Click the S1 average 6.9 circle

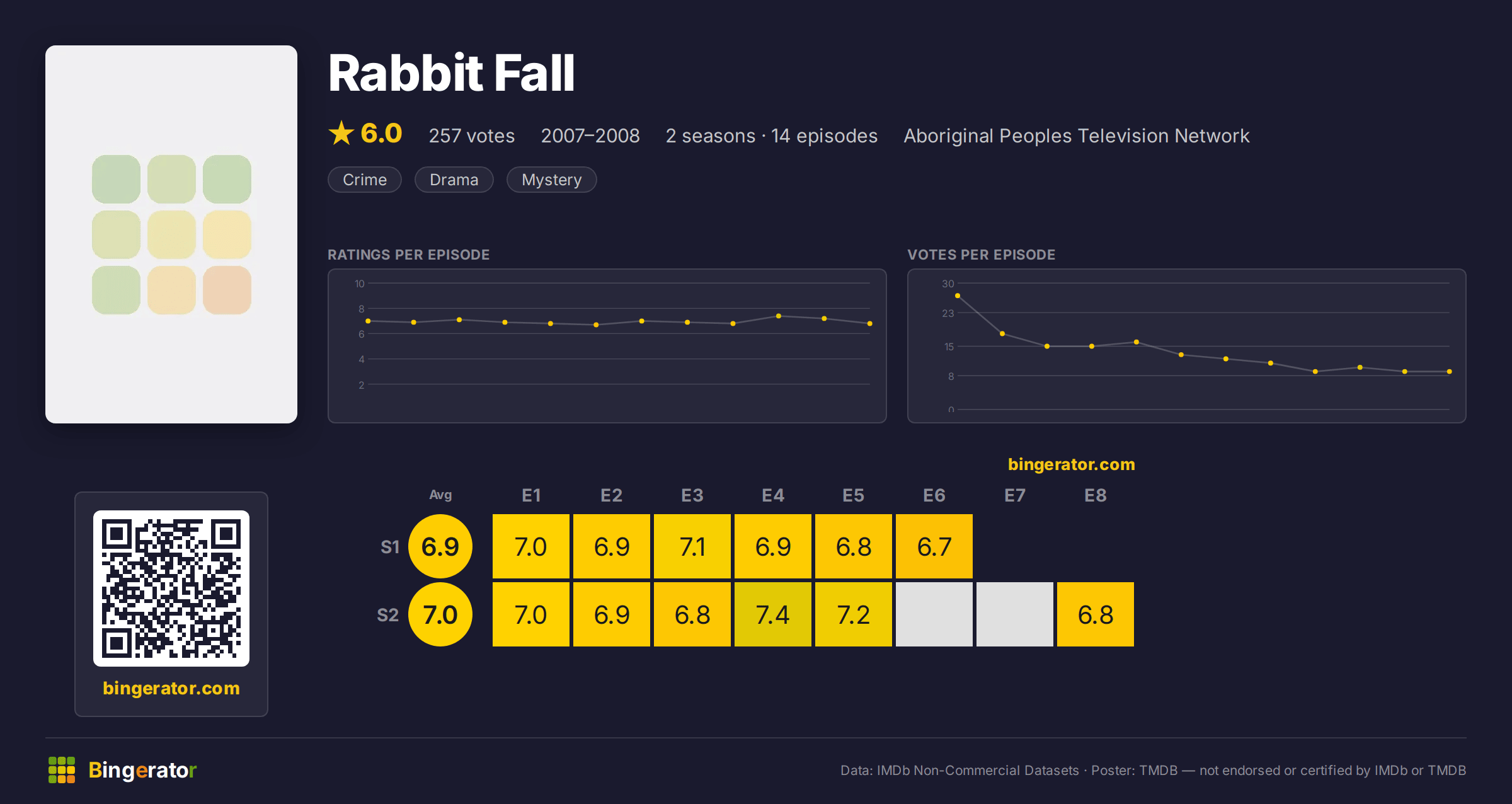pos(440,546)
